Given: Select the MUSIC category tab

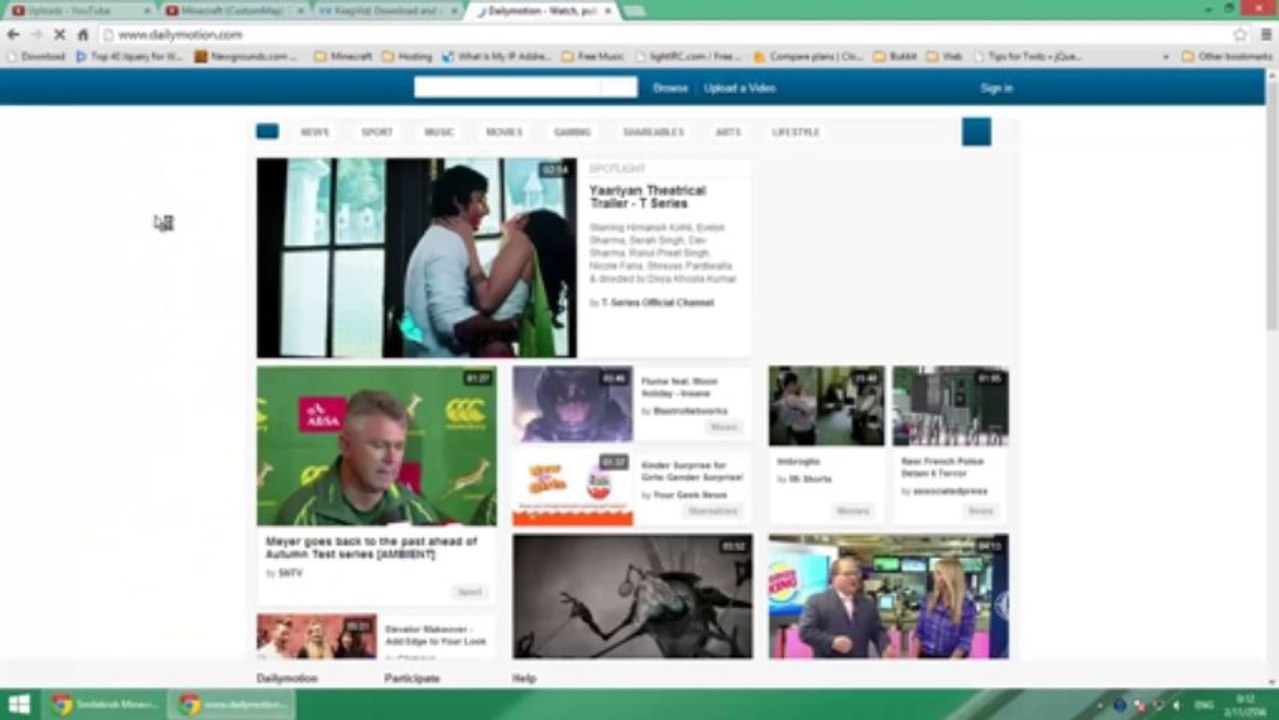Looking at the screenshot, I should pos(438,132).
